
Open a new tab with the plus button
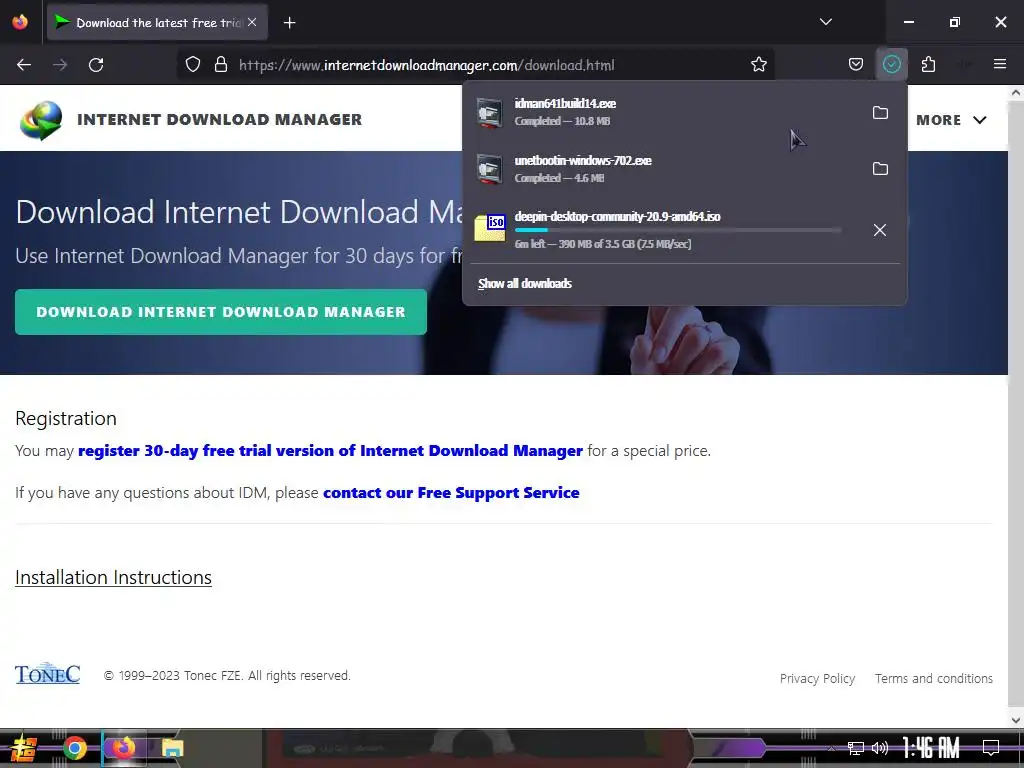[289, 23]
